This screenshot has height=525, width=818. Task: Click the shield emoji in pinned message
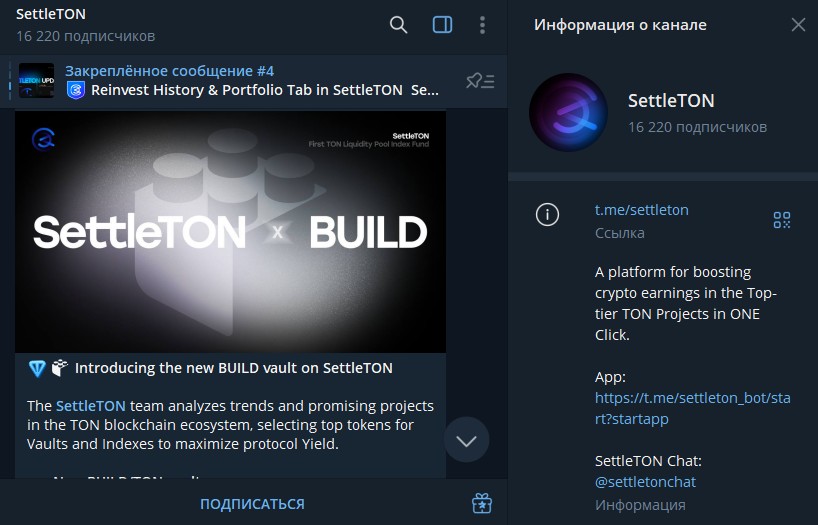pyautogui.click(x=76, y=90)
